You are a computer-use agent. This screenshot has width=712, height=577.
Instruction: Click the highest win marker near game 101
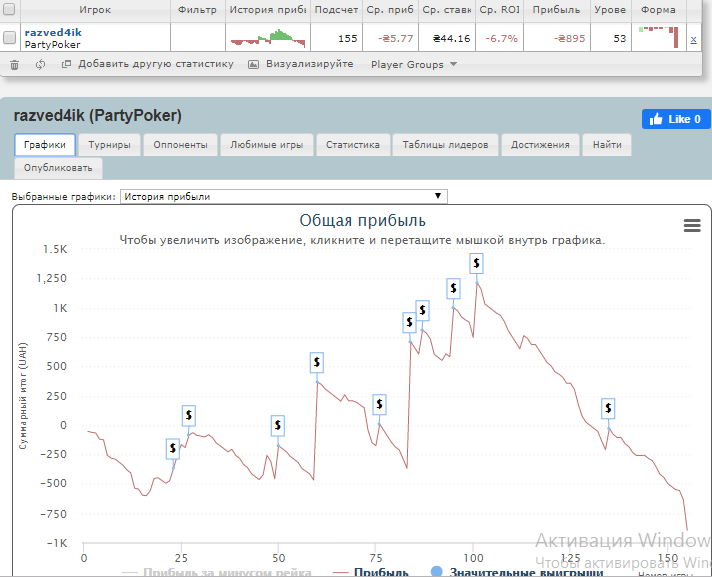tap(476, 263)
